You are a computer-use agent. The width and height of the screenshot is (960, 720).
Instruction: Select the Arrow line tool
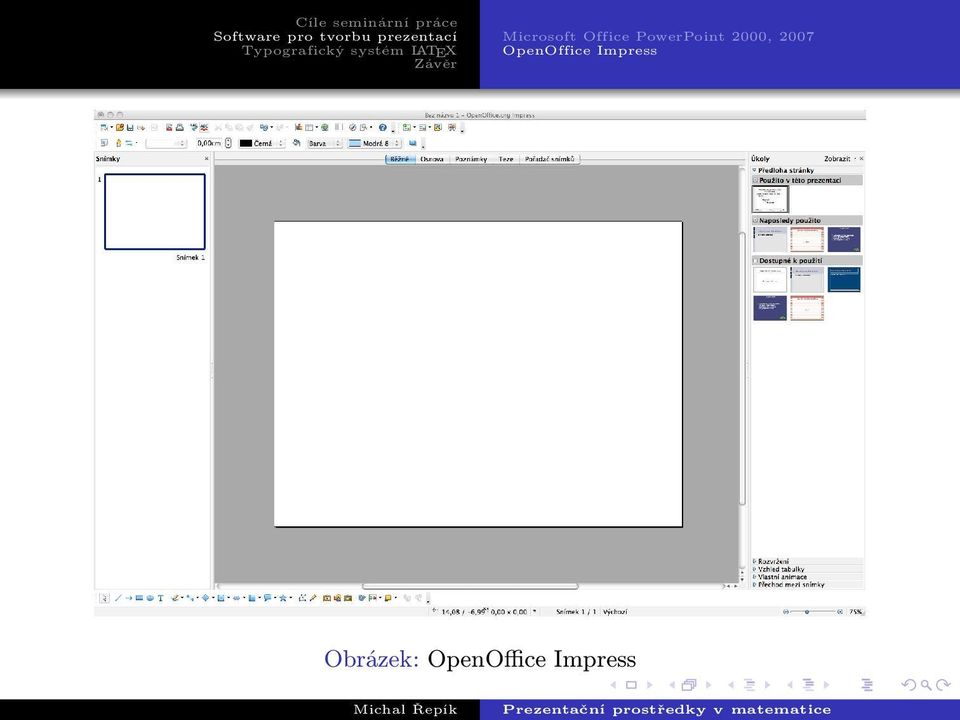coord(129,598)
